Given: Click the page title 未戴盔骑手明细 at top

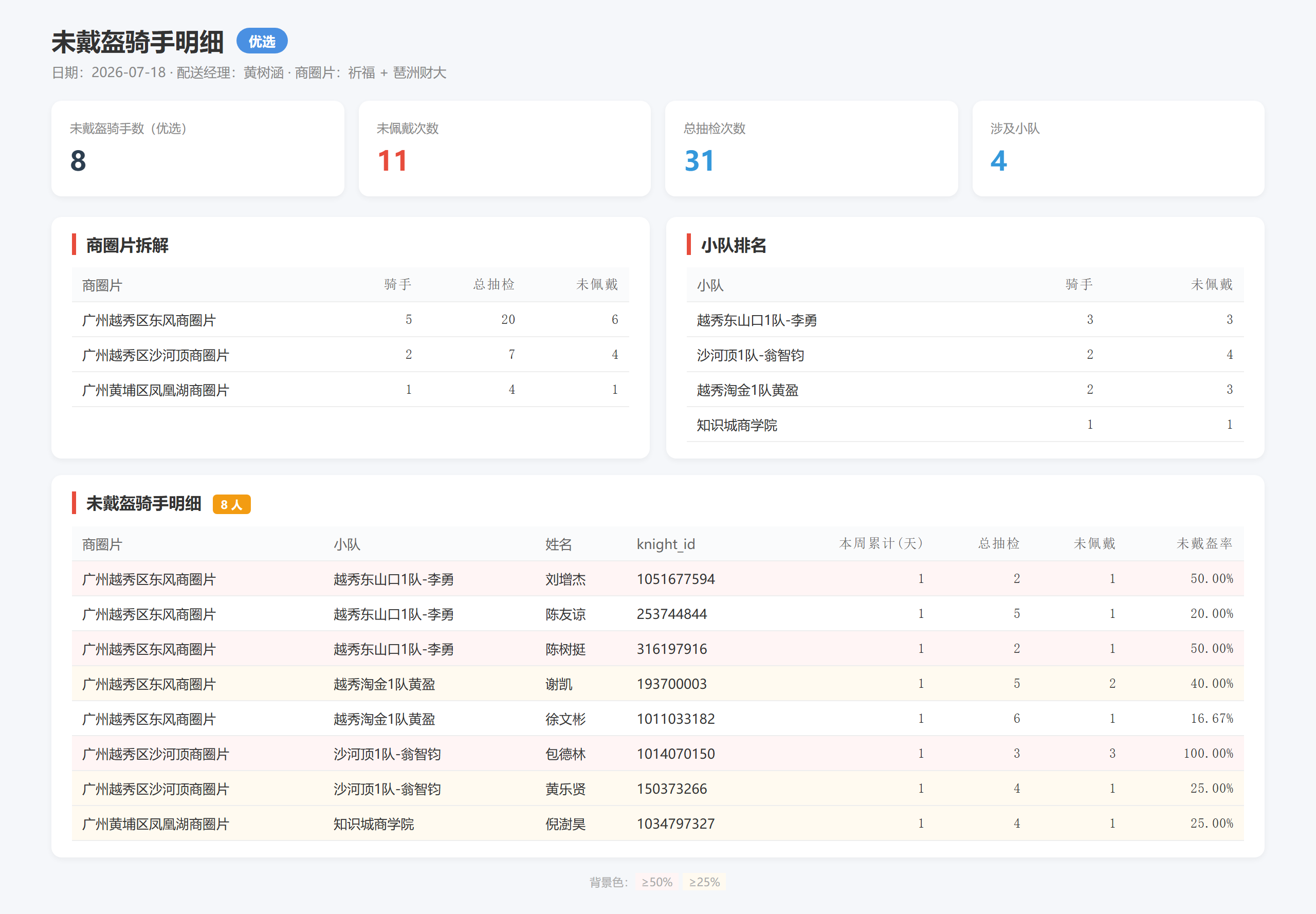Looking at the screenshot, I should (x=138, y=42).
